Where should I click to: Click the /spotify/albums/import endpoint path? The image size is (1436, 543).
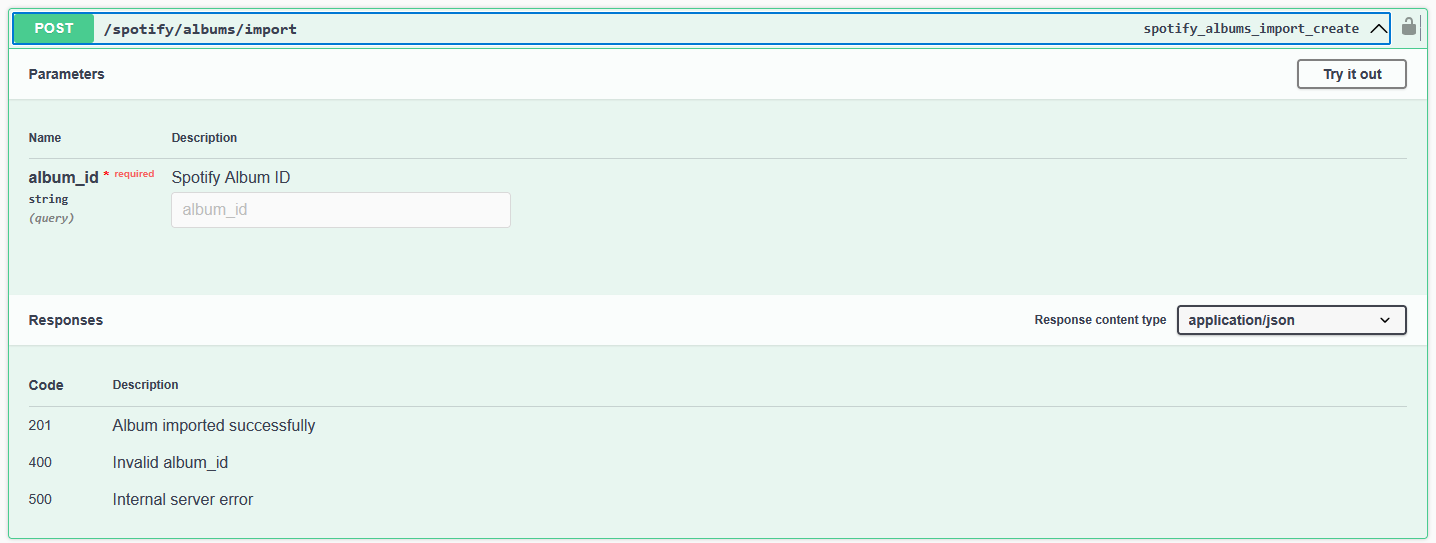[201, 29]
